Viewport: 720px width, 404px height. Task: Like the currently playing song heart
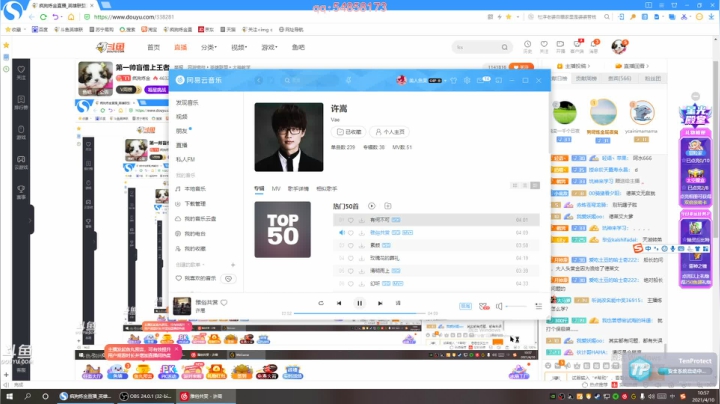(224, 303)
